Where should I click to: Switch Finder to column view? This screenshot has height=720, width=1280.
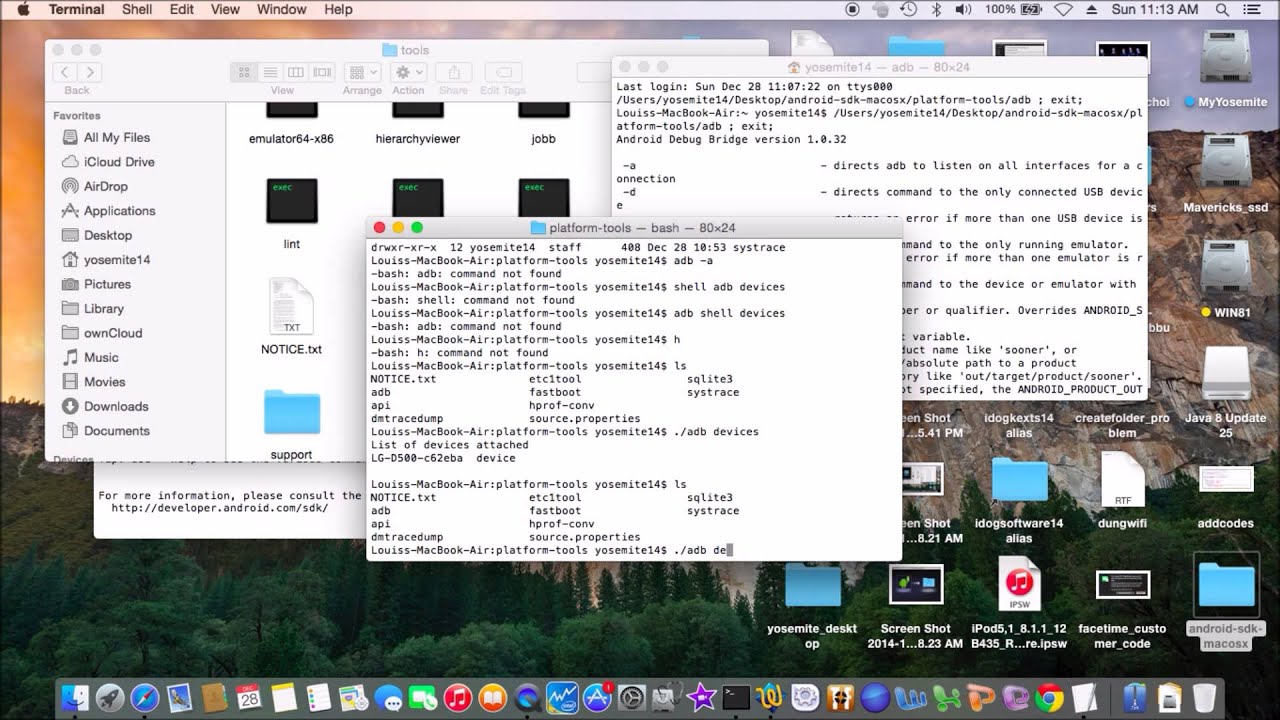[x=296, y=72]
